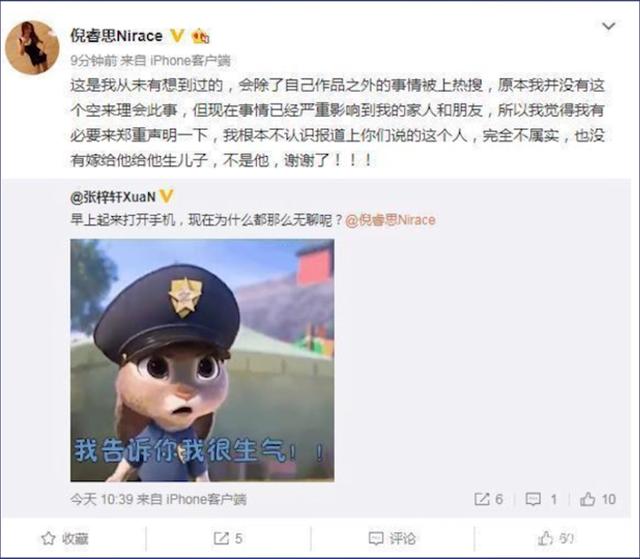Image resolution: width=640 pixels, height=559 pixels.
Task: Like the quoted post with 10 likes
Action: [x=598, y=499]
